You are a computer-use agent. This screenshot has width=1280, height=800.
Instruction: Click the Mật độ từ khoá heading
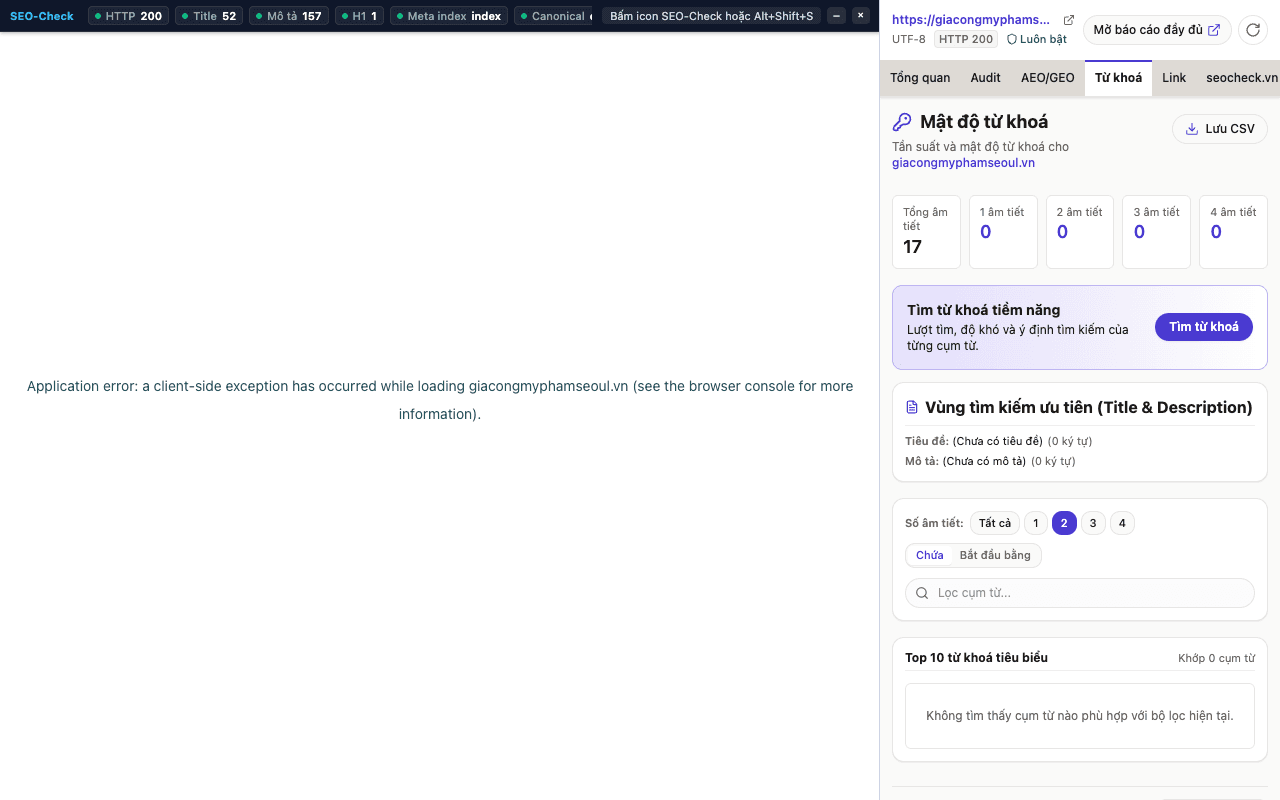984,122
